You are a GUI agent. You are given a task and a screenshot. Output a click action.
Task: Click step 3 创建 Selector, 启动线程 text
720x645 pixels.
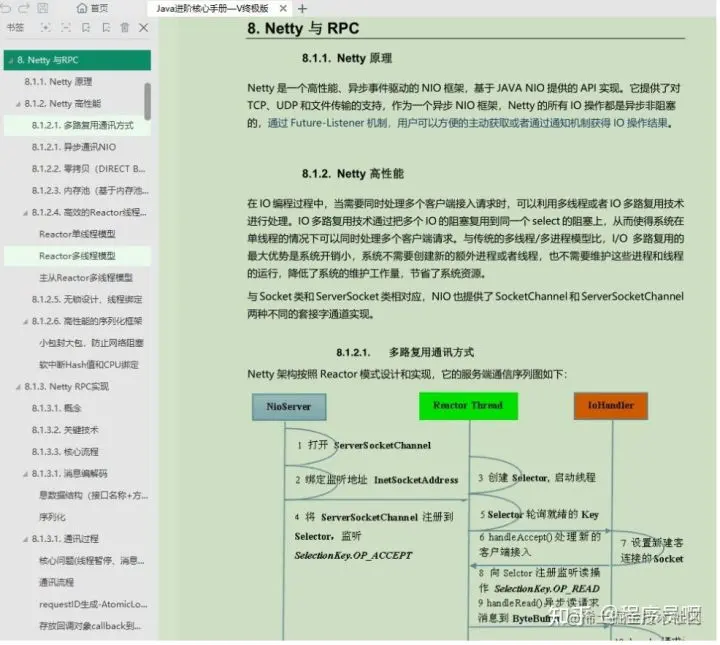point(537,477)
